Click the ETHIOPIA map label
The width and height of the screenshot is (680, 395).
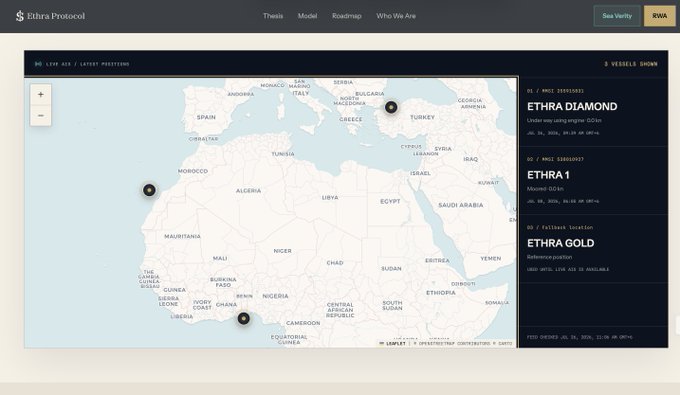tap(441, 293)
